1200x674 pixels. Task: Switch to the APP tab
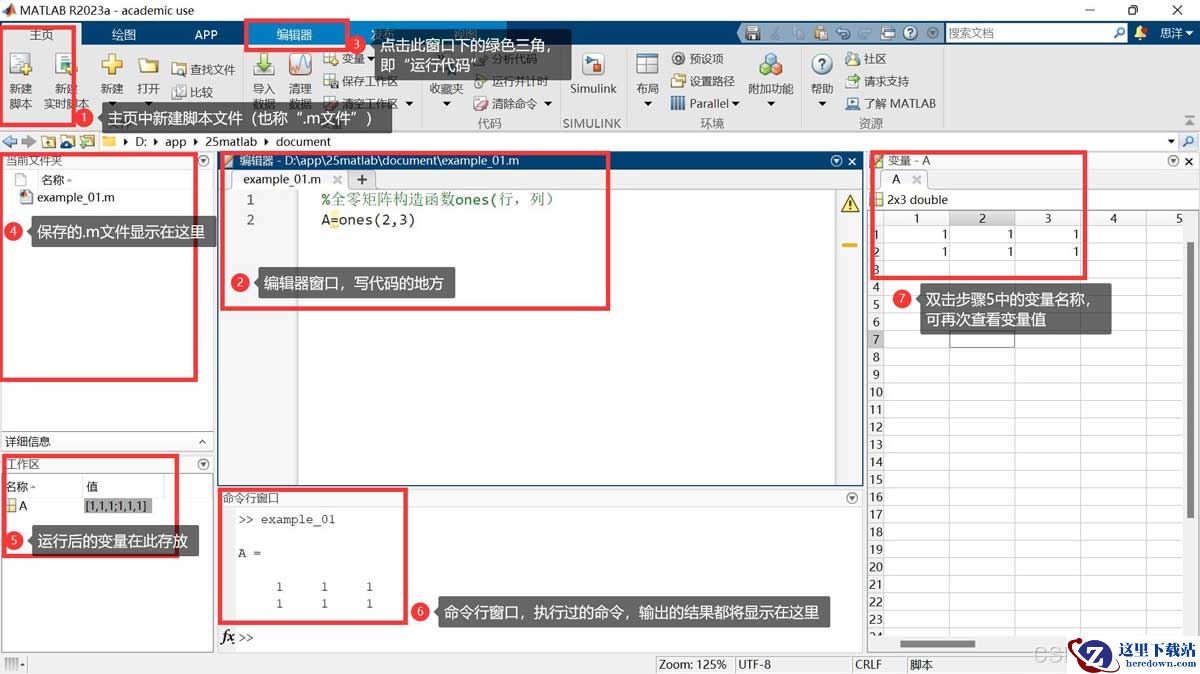point(206,34)
